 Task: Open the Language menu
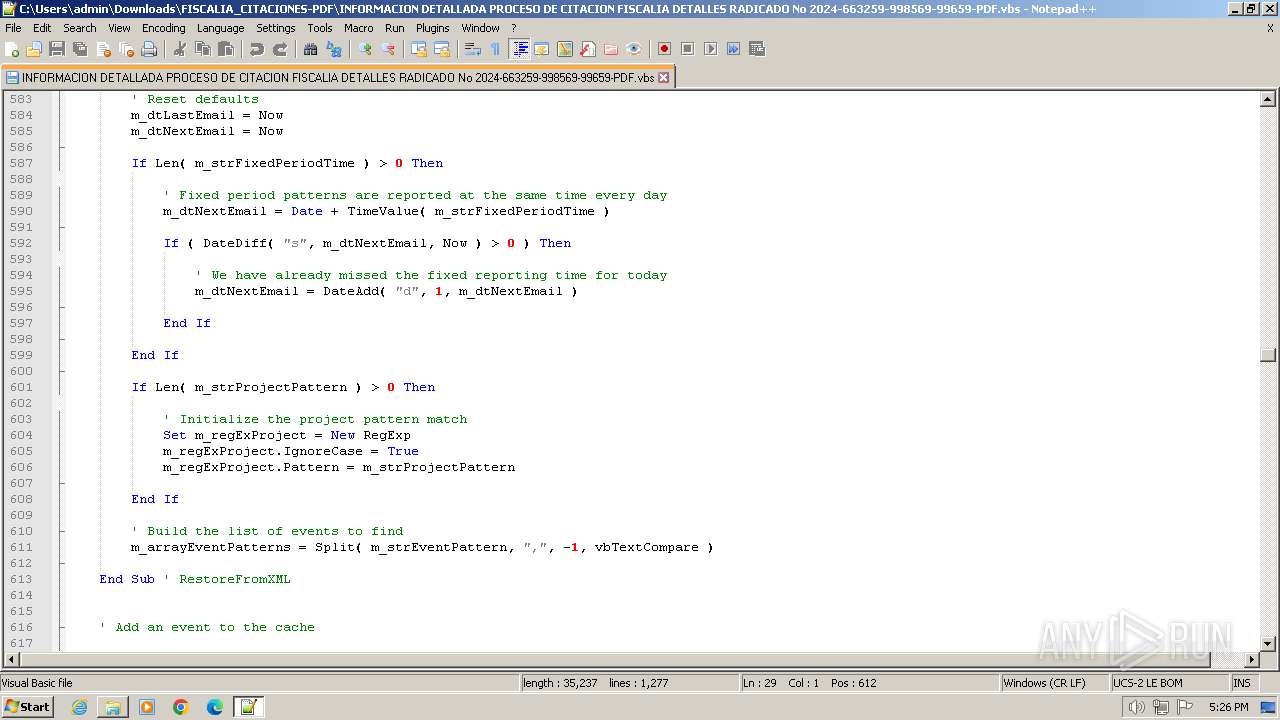[x=220, y=28]
